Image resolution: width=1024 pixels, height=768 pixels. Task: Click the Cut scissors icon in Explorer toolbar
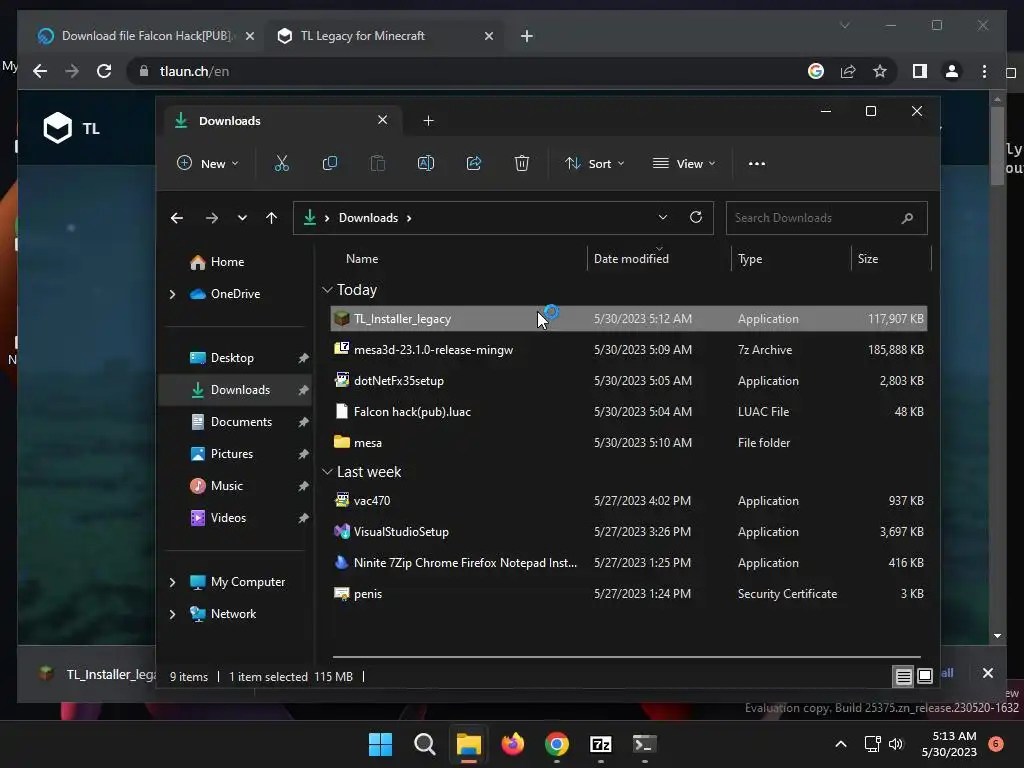point(281,163)
